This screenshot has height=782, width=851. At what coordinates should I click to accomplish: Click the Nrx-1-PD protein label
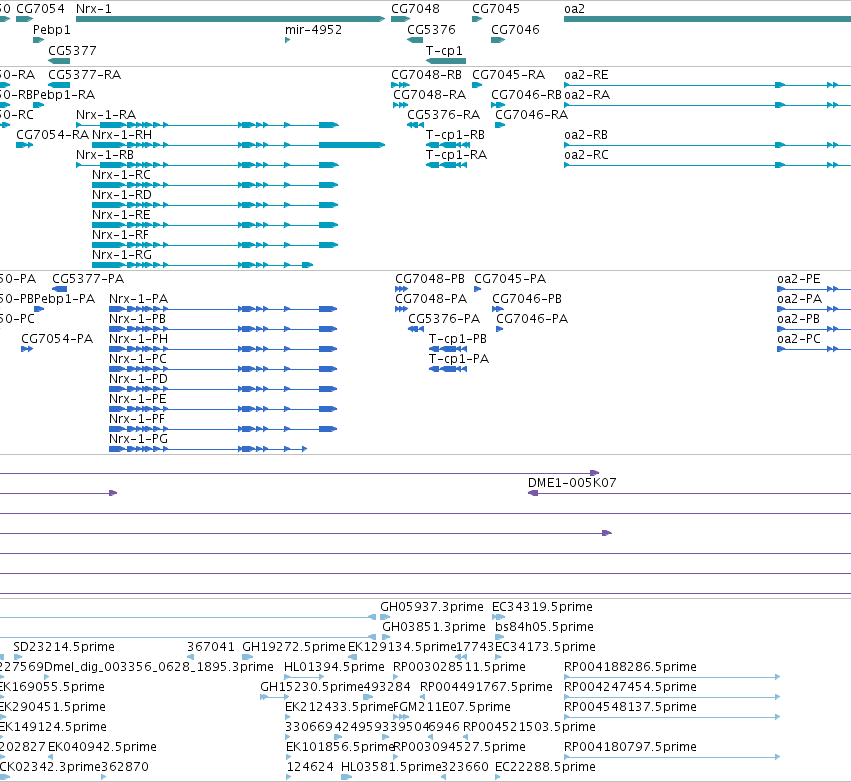pyautogui.click(x=138, y=379)
